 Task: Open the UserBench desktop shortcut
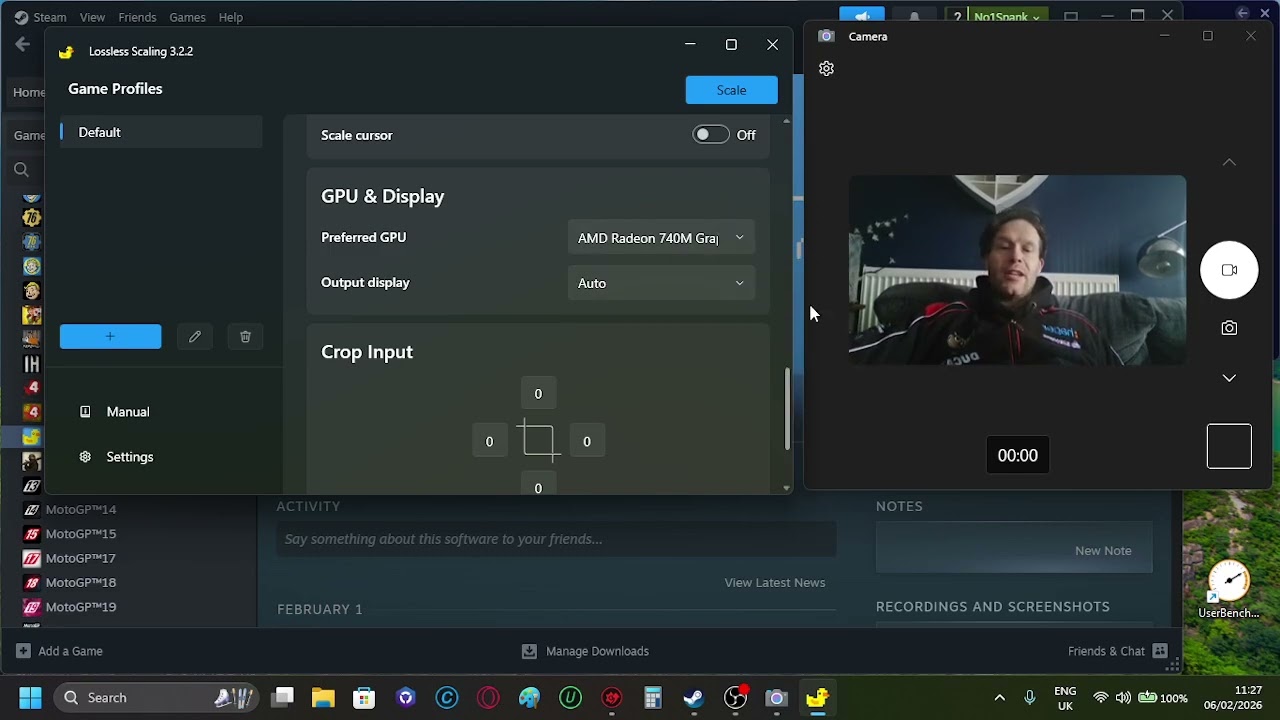pyautogui.click(x=1228, y=590)
